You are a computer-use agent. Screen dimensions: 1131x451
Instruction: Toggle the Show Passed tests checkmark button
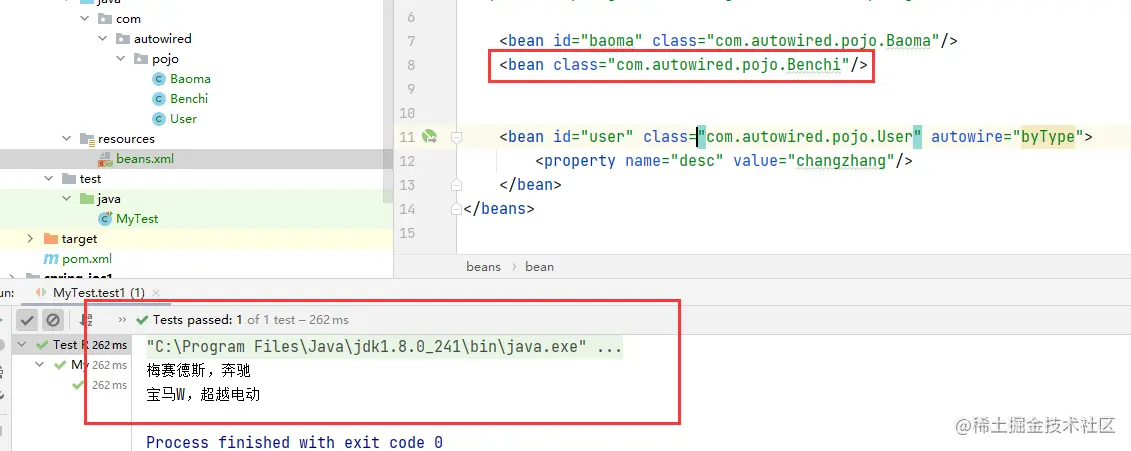coord(27,320)
